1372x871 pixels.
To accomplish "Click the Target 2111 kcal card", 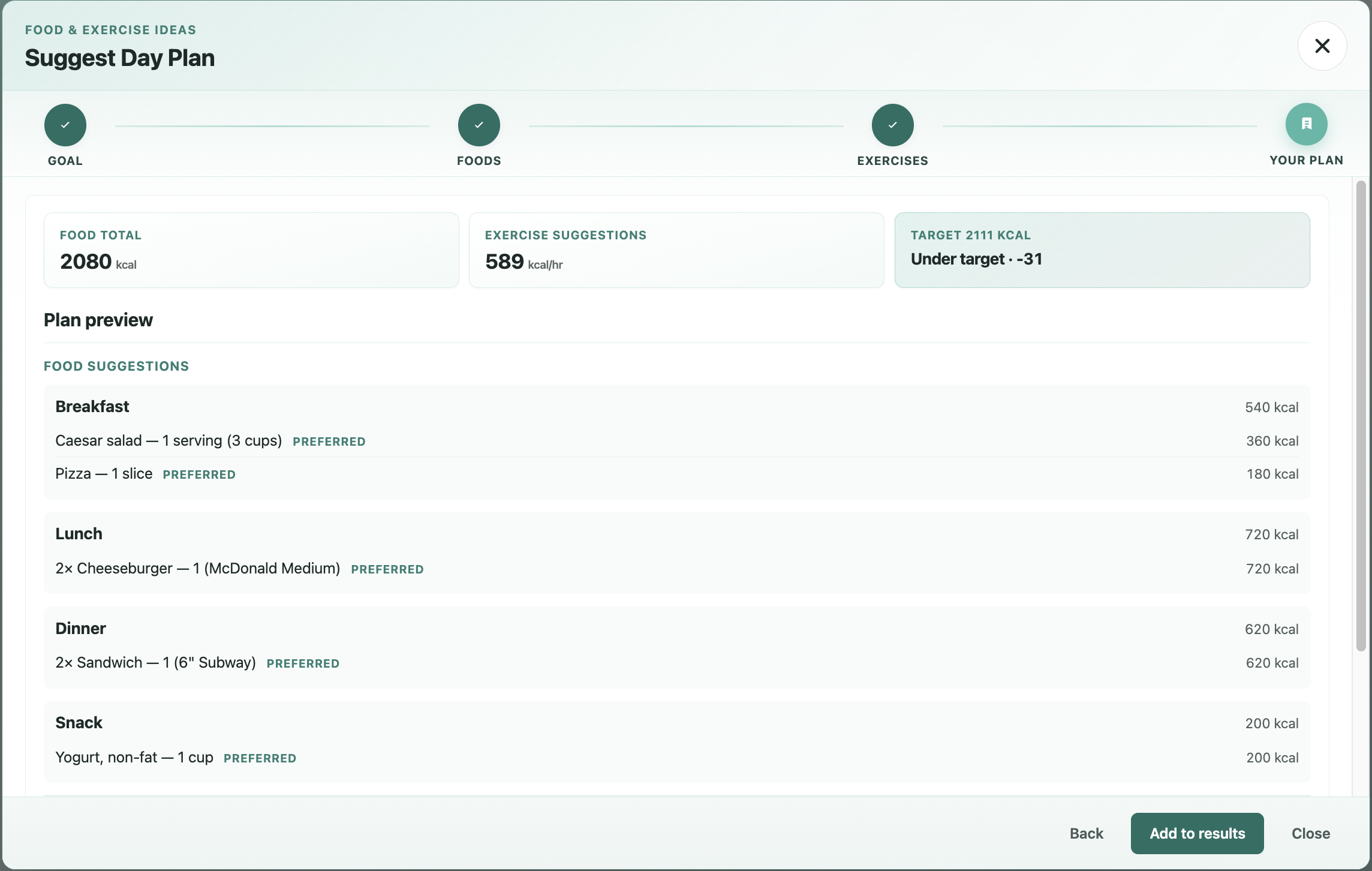I will (1102, 250).
